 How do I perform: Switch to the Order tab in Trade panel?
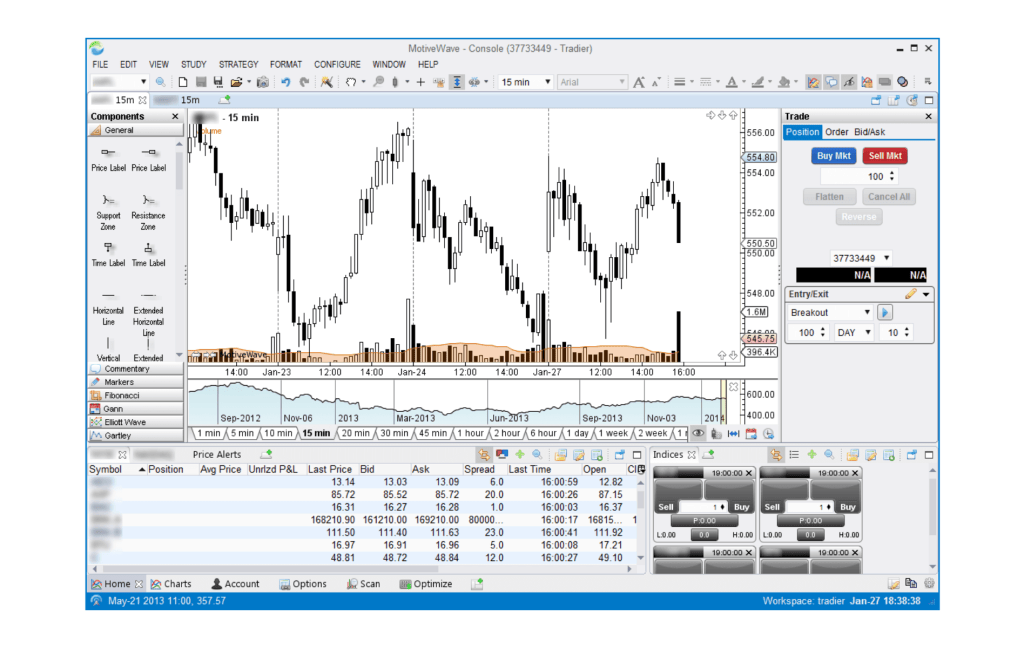point(837,132)
